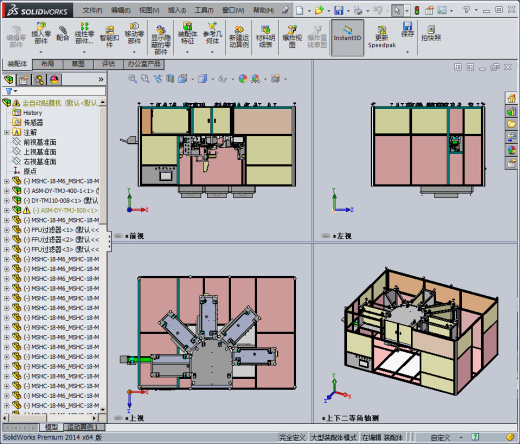Open Design Library in the task pane

(x=511, y=111)
